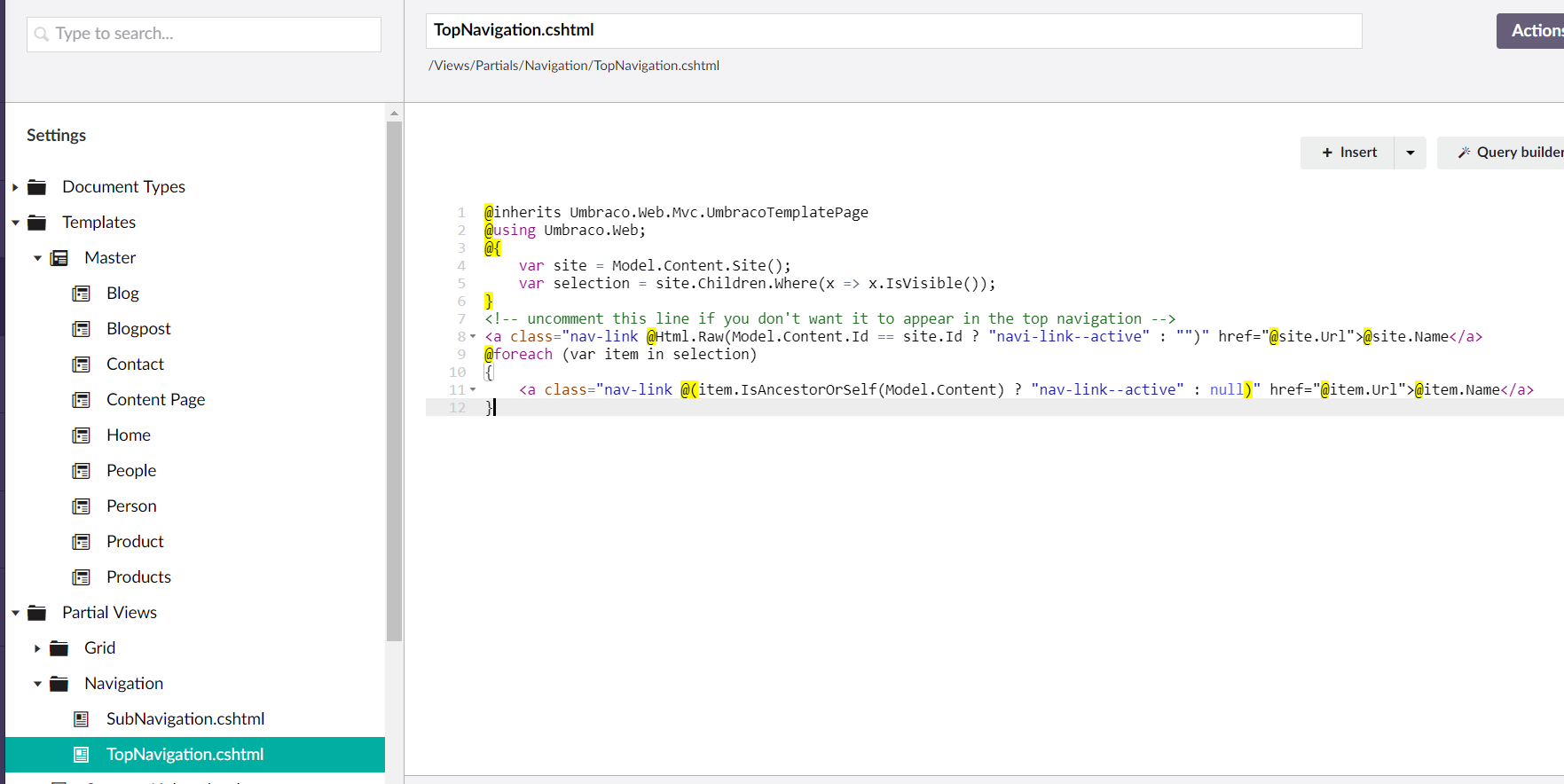Image resolution: width=1564 pixels, height=784 pixels.
Task: Click the Document Types label
Action: pos(123,187)
